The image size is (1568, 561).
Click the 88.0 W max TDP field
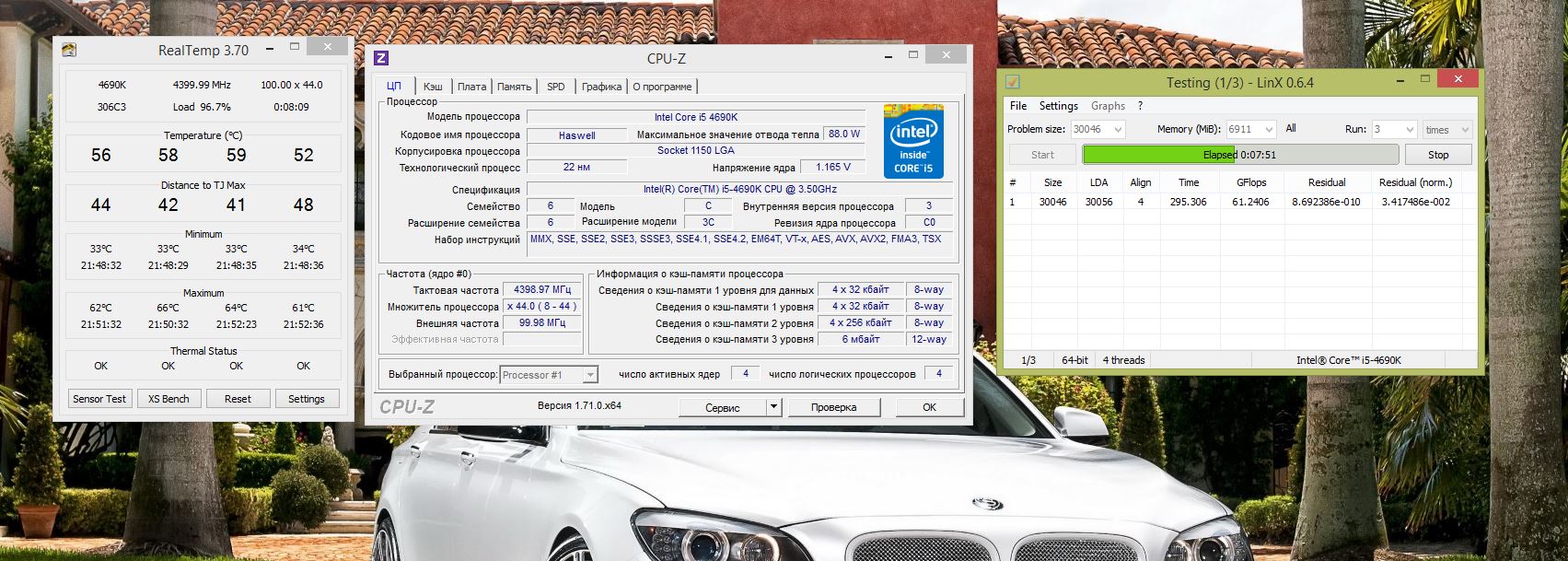point(844,134)
